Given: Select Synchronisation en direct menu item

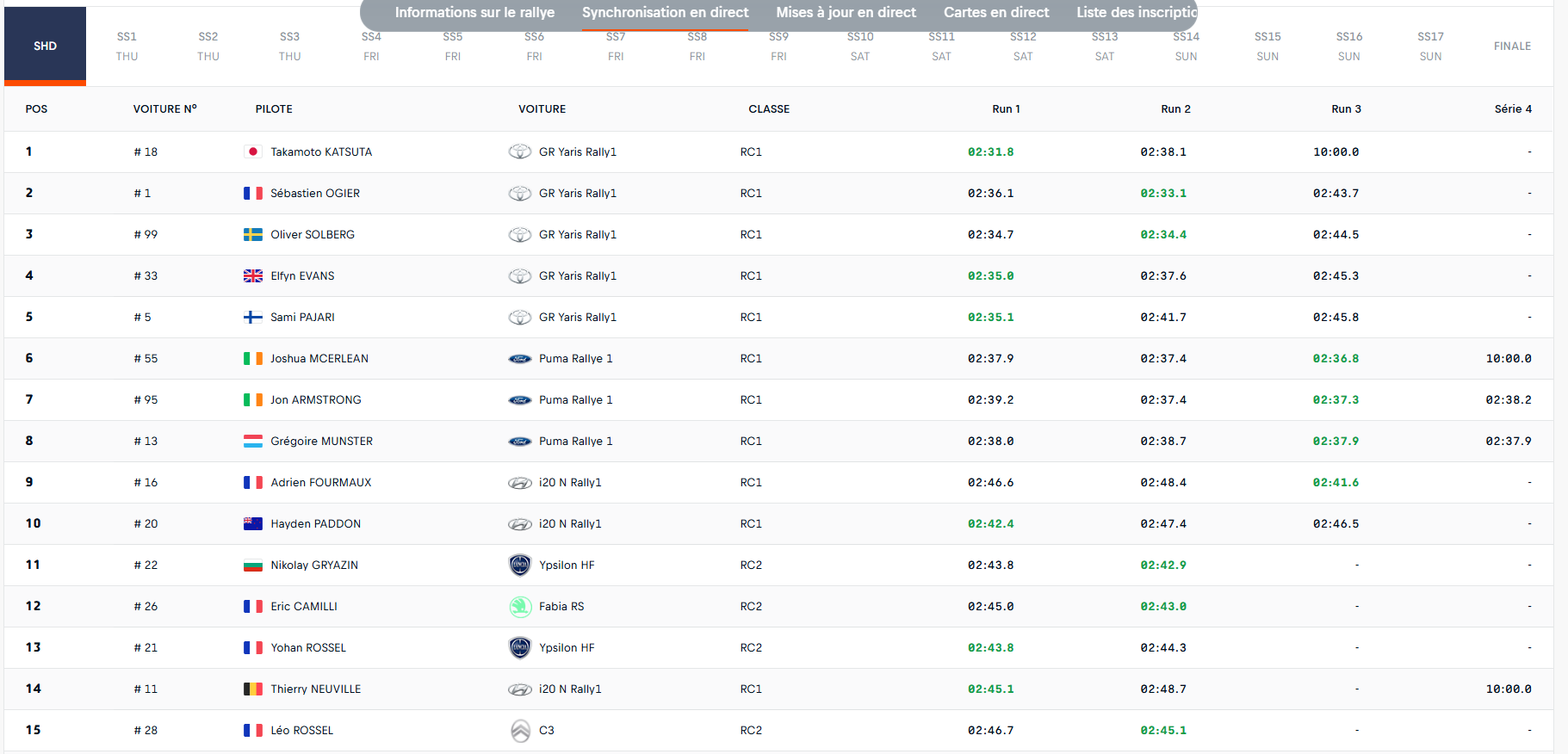Looking at the screenshot, I should (x=665, y=13).
